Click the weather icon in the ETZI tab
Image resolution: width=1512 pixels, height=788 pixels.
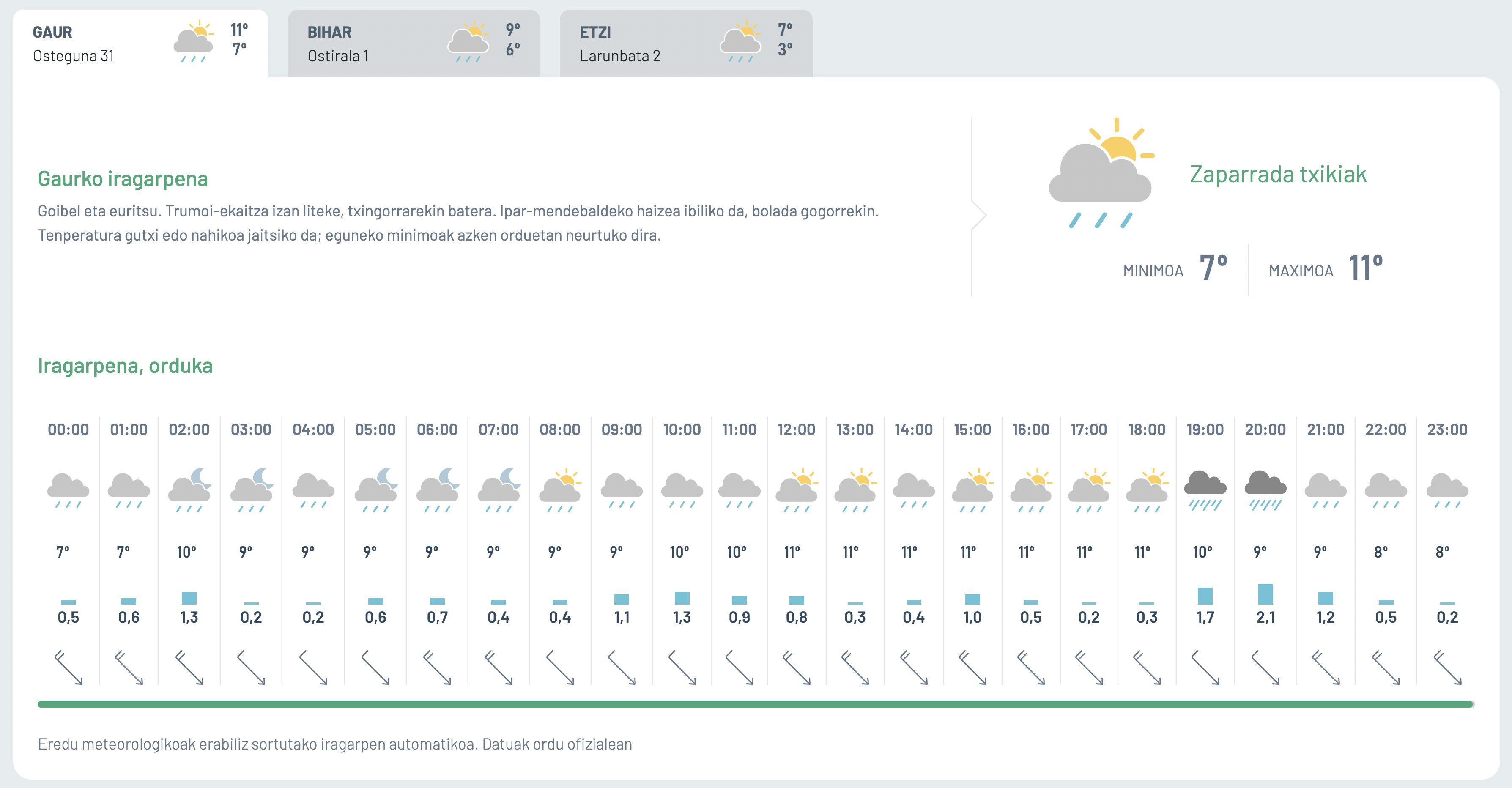click(x=740, y=42)
